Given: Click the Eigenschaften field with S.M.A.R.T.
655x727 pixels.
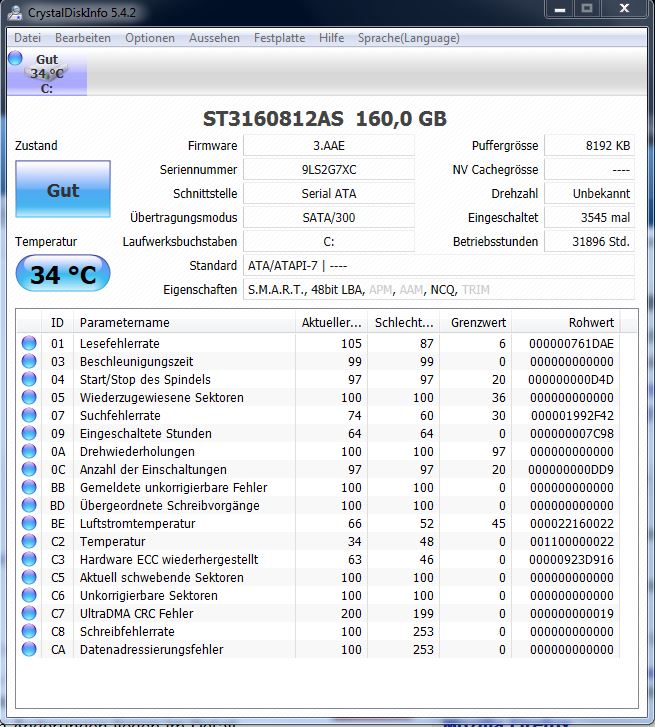Looking at the screenshot, I should (x=439, y=290).
